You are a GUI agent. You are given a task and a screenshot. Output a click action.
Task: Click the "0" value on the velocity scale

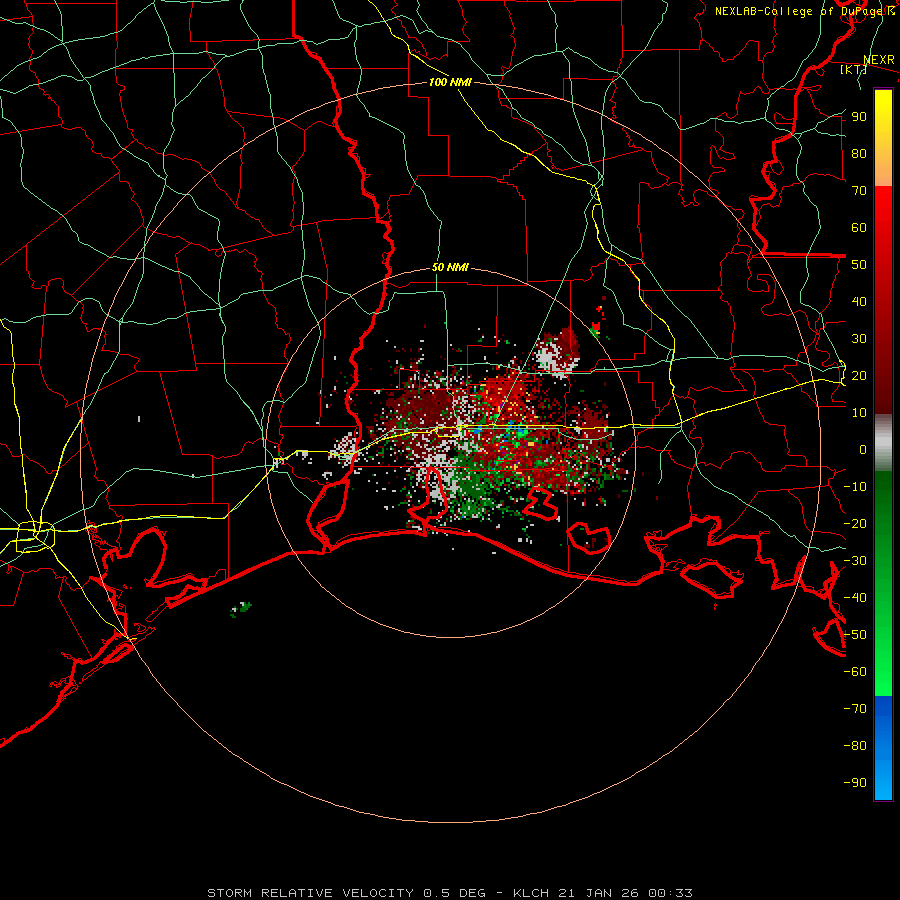tap(863, 450)
